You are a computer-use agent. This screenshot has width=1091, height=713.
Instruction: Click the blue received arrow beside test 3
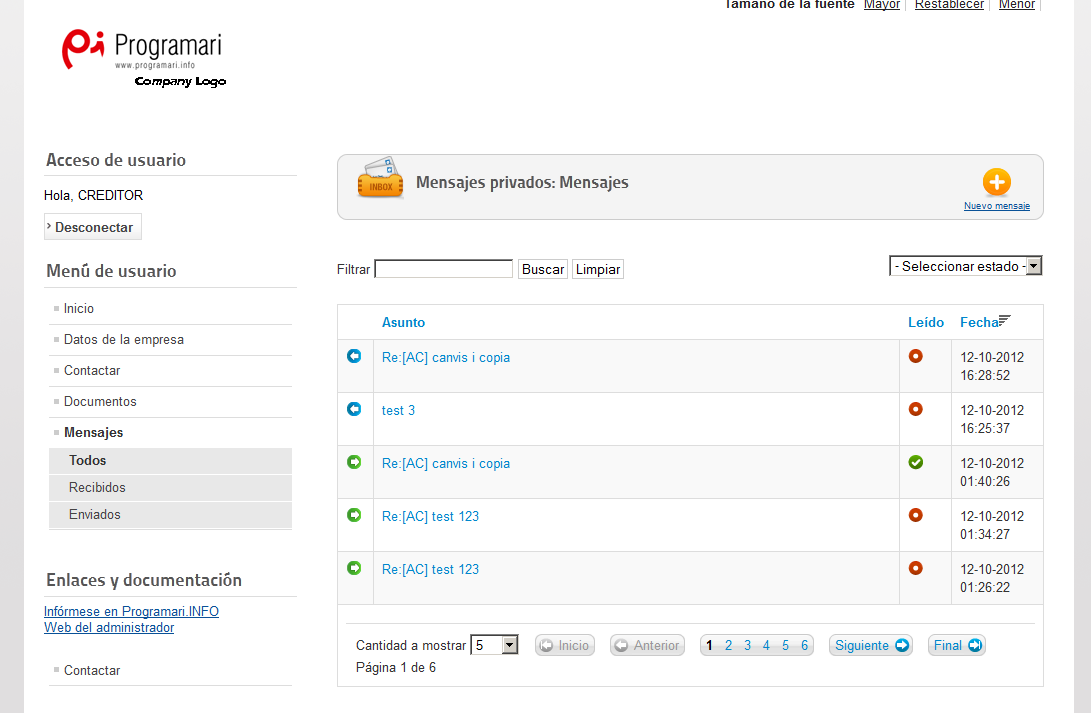tap(354, 409)
